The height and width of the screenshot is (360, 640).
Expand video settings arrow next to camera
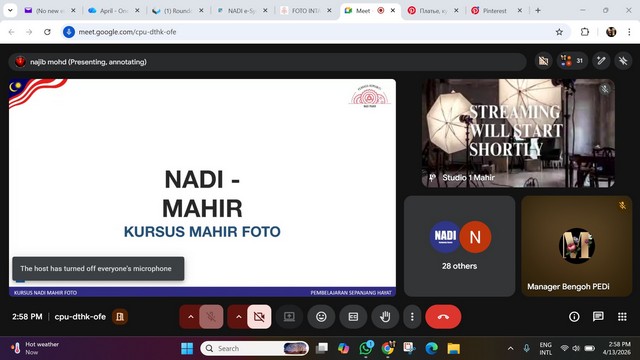(238, 317)
